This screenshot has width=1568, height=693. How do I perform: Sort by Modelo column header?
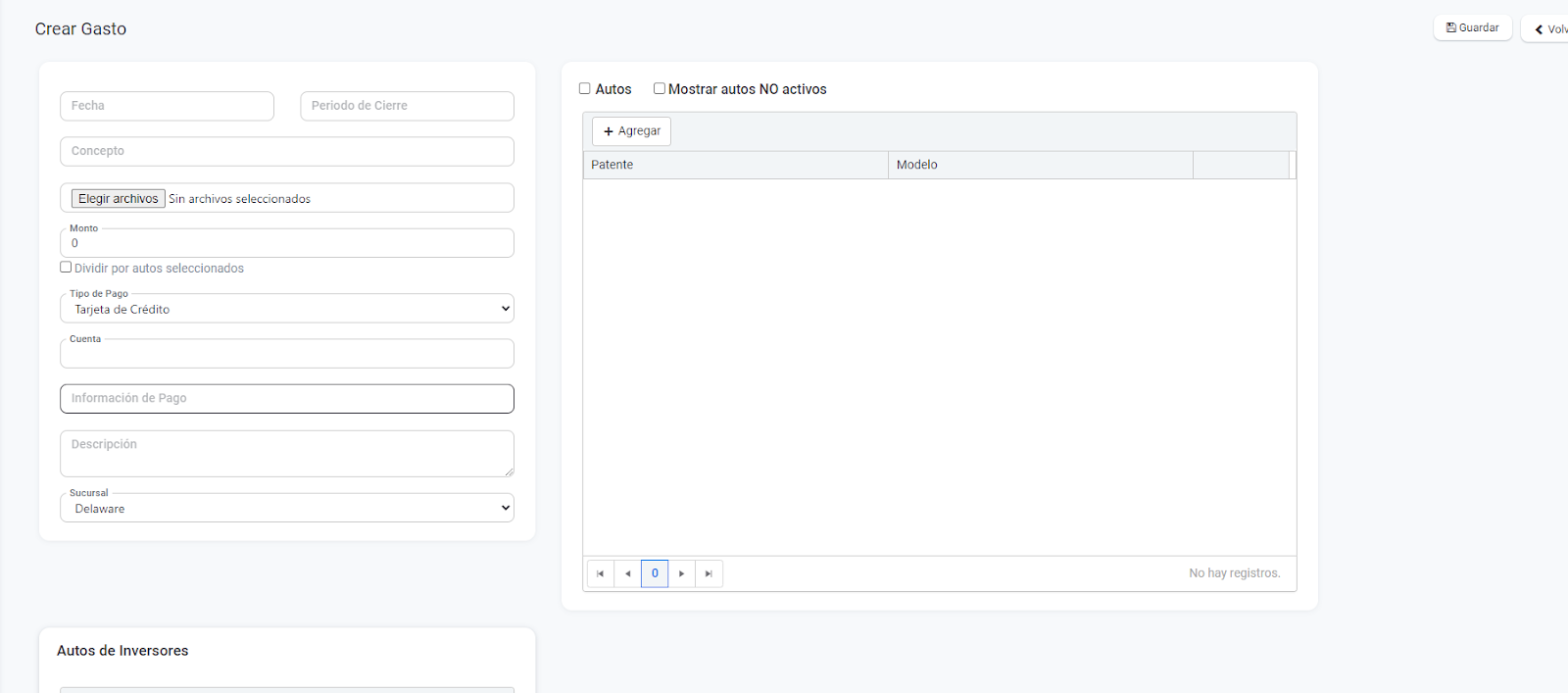pos(1039,165)
